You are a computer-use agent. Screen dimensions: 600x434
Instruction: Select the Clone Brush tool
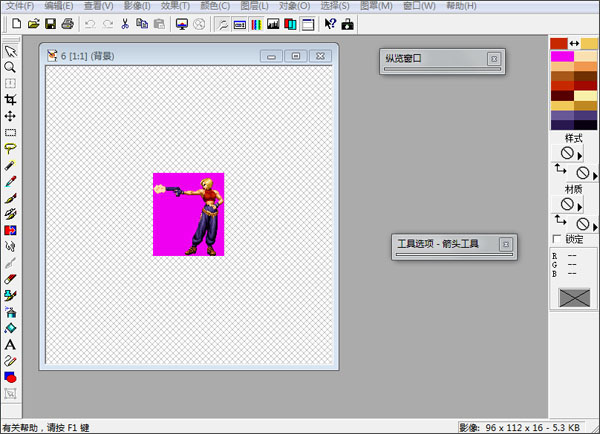tap(10, 214)
